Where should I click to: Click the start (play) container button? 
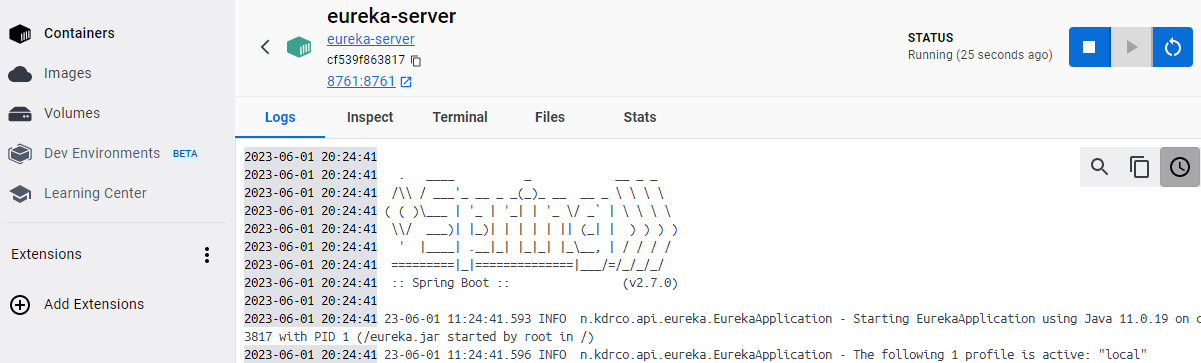1131,47
